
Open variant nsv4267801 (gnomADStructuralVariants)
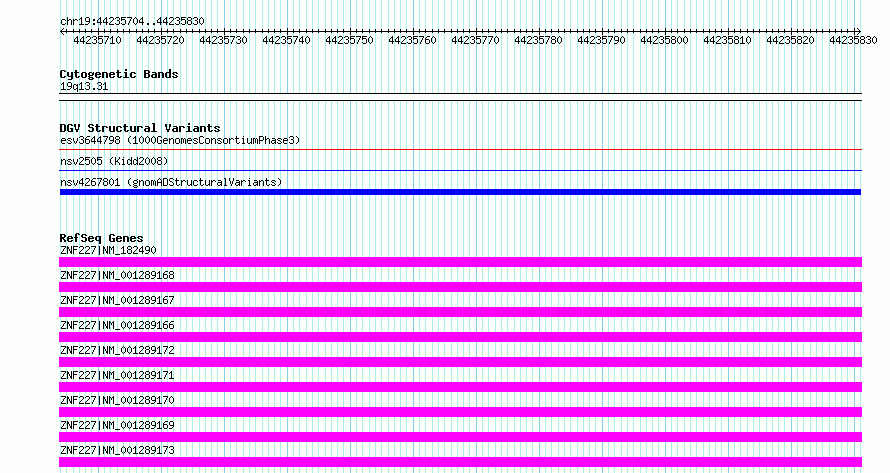click(x=171, y=182)
